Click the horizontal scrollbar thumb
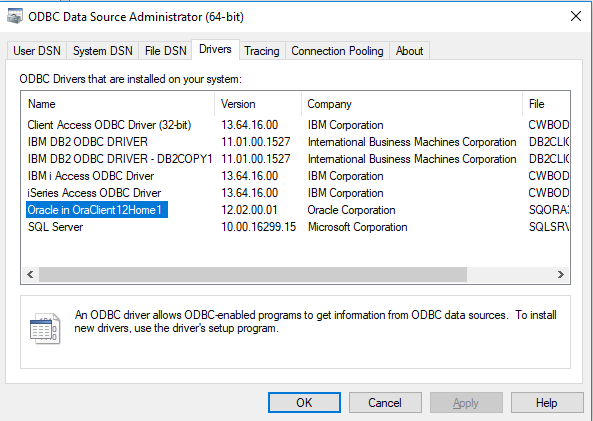 click(253, 274)
